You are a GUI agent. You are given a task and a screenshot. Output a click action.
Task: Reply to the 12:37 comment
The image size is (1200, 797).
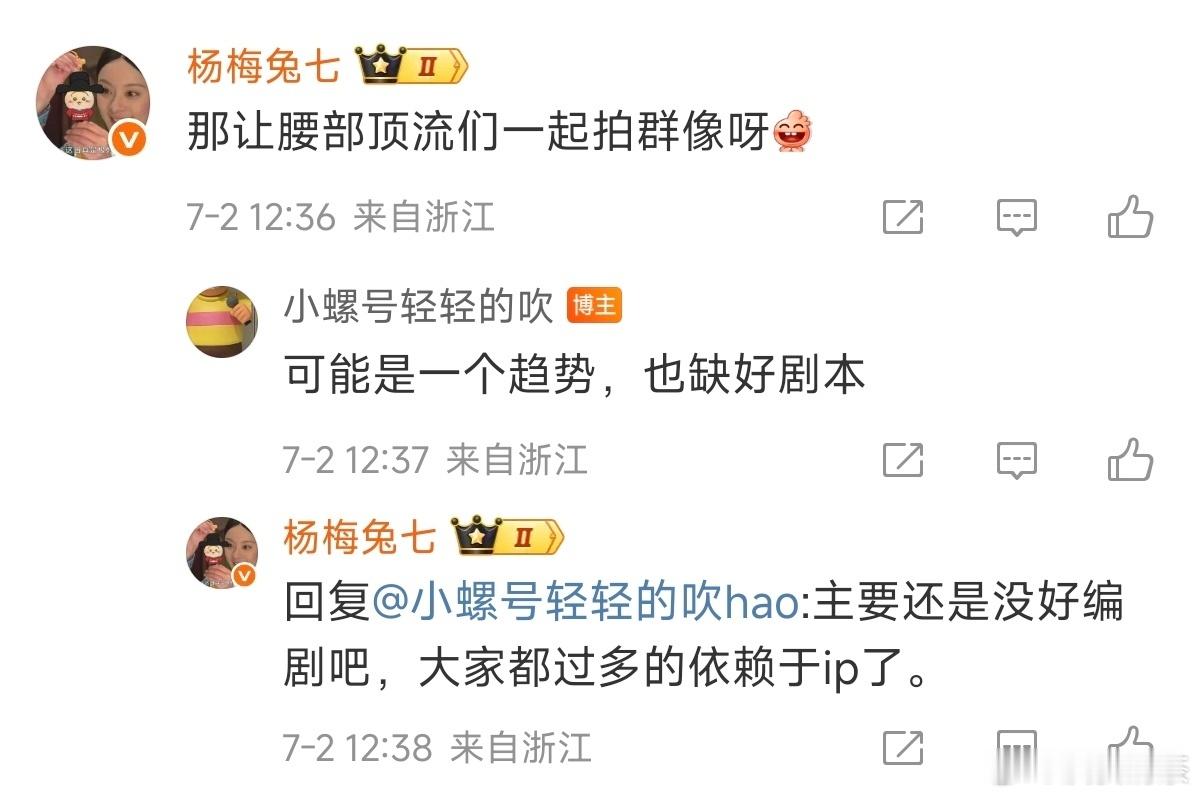tap(1017, 460)
